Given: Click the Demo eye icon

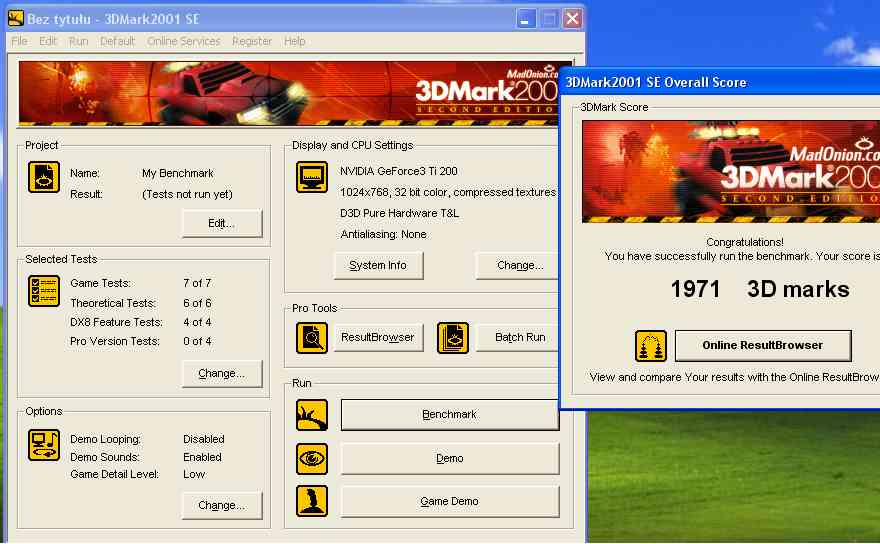Looking at the screenshot, I should (311, 459).
